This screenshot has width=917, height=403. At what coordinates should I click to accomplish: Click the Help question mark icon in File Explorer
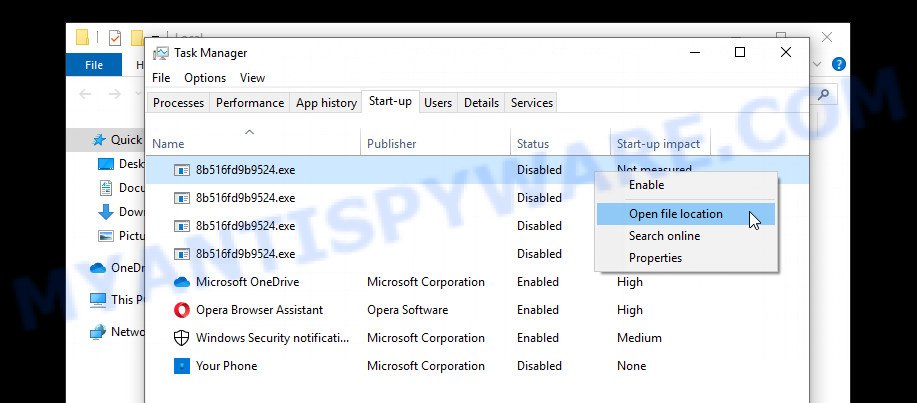click(839, 64)
